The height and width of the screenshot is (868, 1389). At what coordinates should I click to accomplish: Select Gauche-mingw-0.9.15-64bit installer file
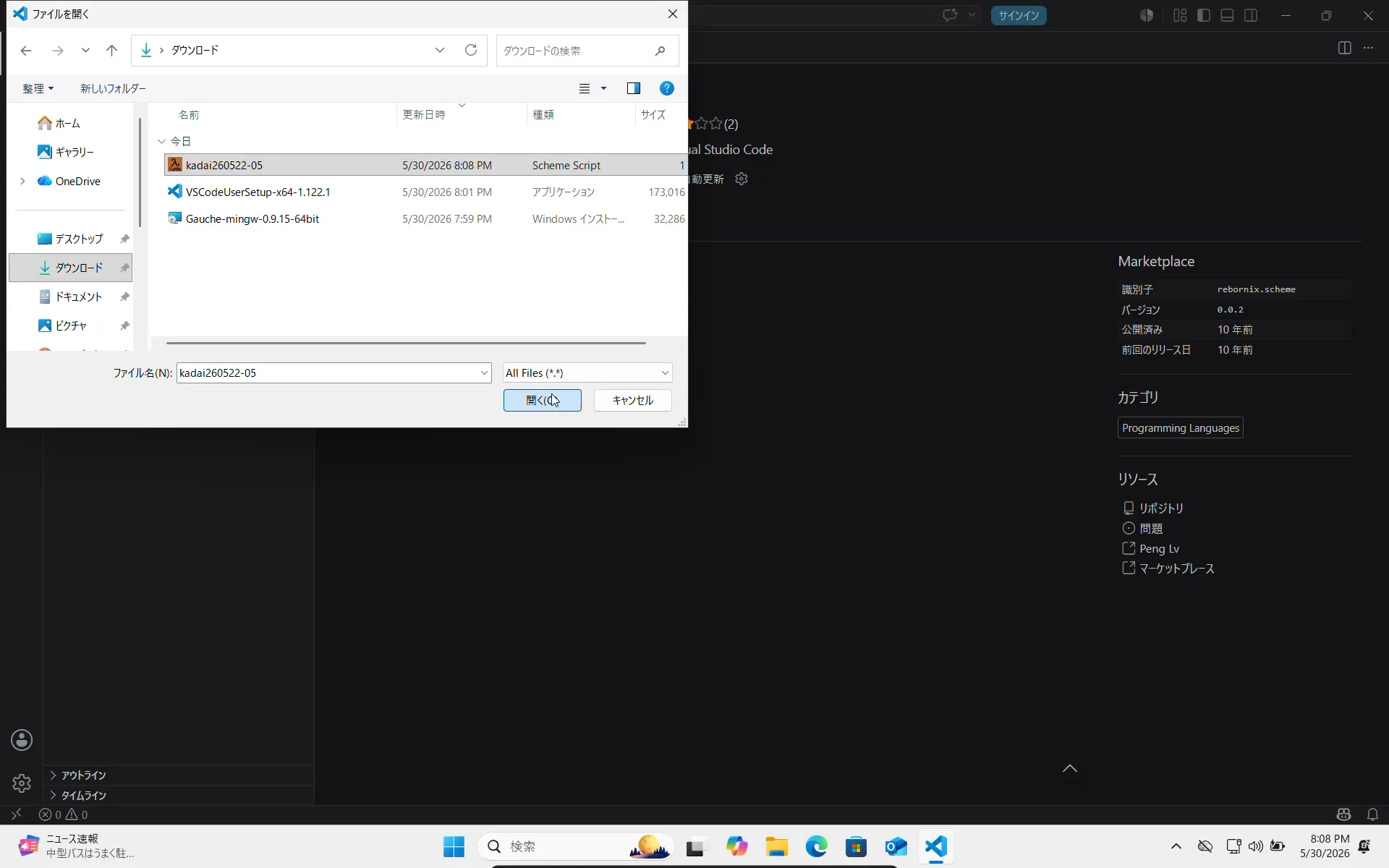(x=425, y=218)
